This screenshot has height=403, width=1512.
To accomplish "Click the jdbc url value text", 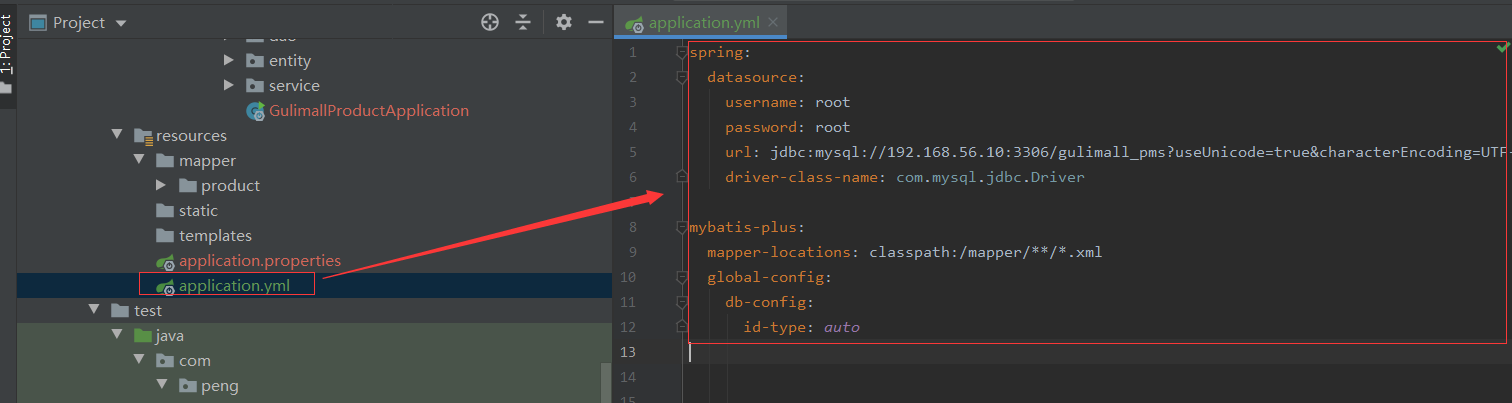I will pos(1139,152).
